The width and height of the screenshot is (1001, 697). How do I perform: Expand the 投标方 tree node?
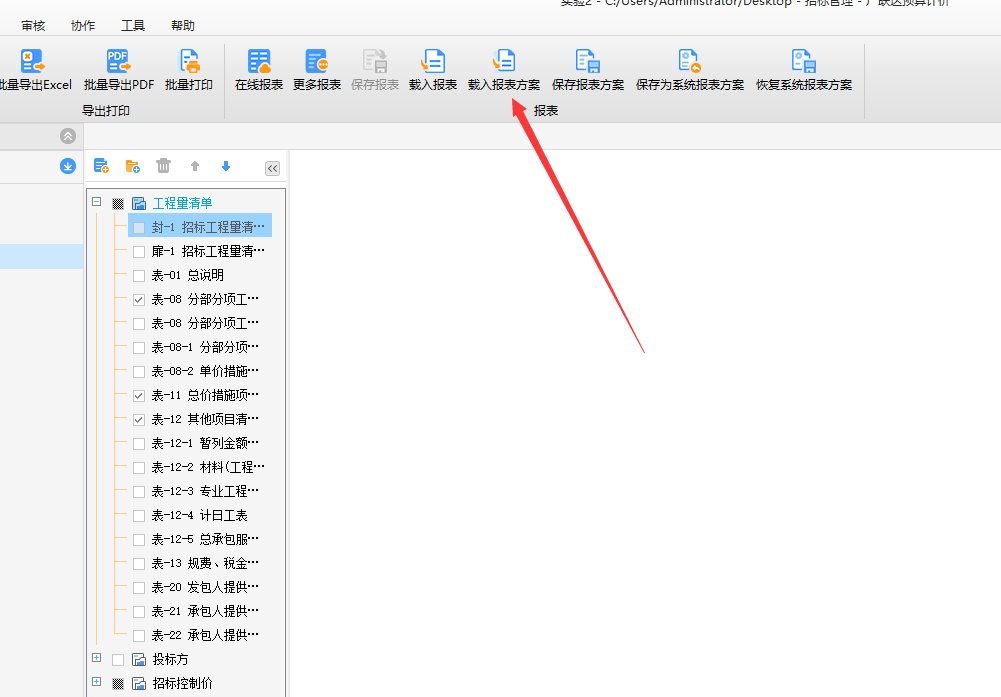coord(96,659)
